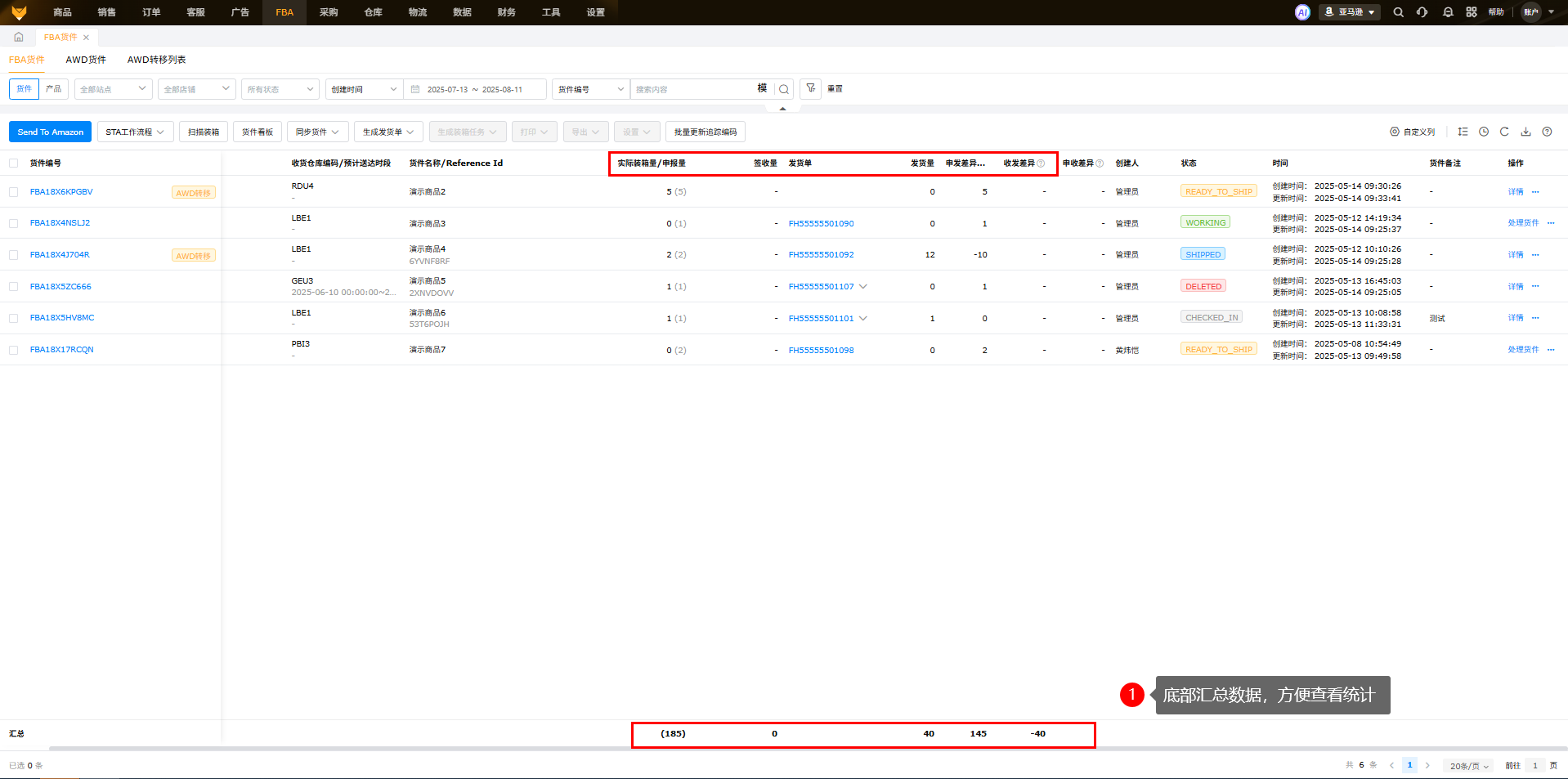This screenshot has width=1568, height=779.
Task: Open shipping order link FH55555501092
Action: pyautogui.click(x=821, y=255)
